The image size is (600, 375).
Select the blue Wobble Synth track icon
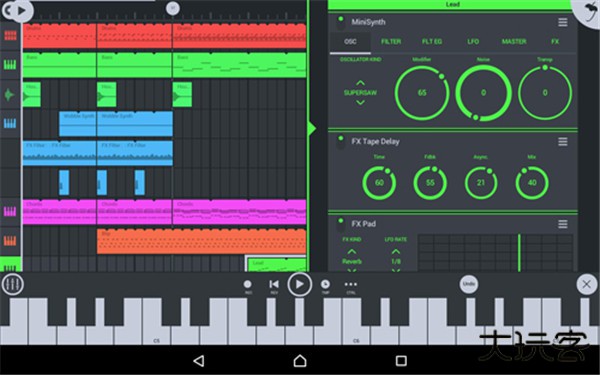pos(10,123)
